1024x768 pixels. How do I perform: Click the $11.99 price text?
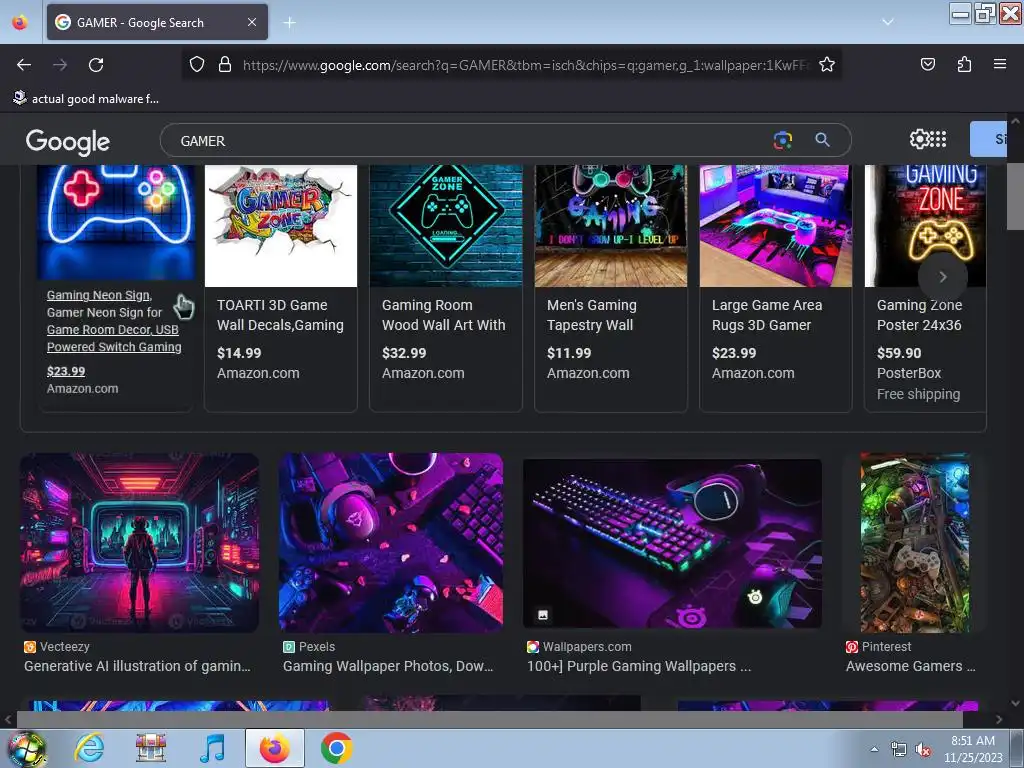pyautogui.click(x=569, y=353)
